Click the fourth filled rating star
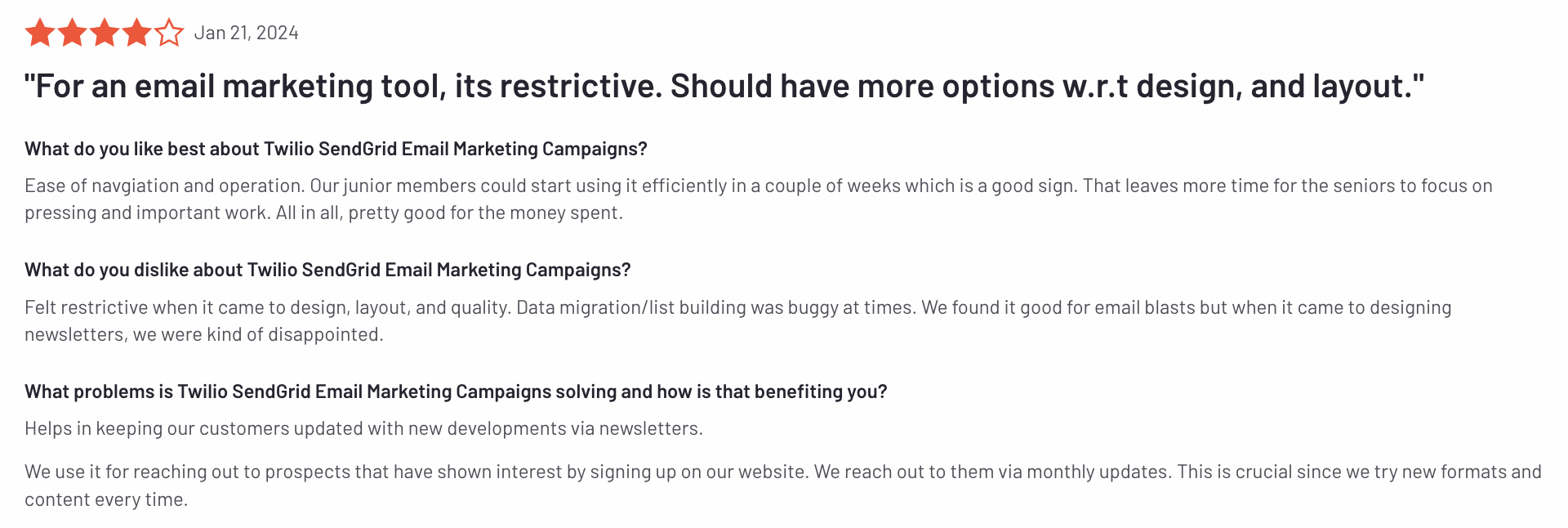Viewport: 1568px width, 528px height. tap(136, 34)
